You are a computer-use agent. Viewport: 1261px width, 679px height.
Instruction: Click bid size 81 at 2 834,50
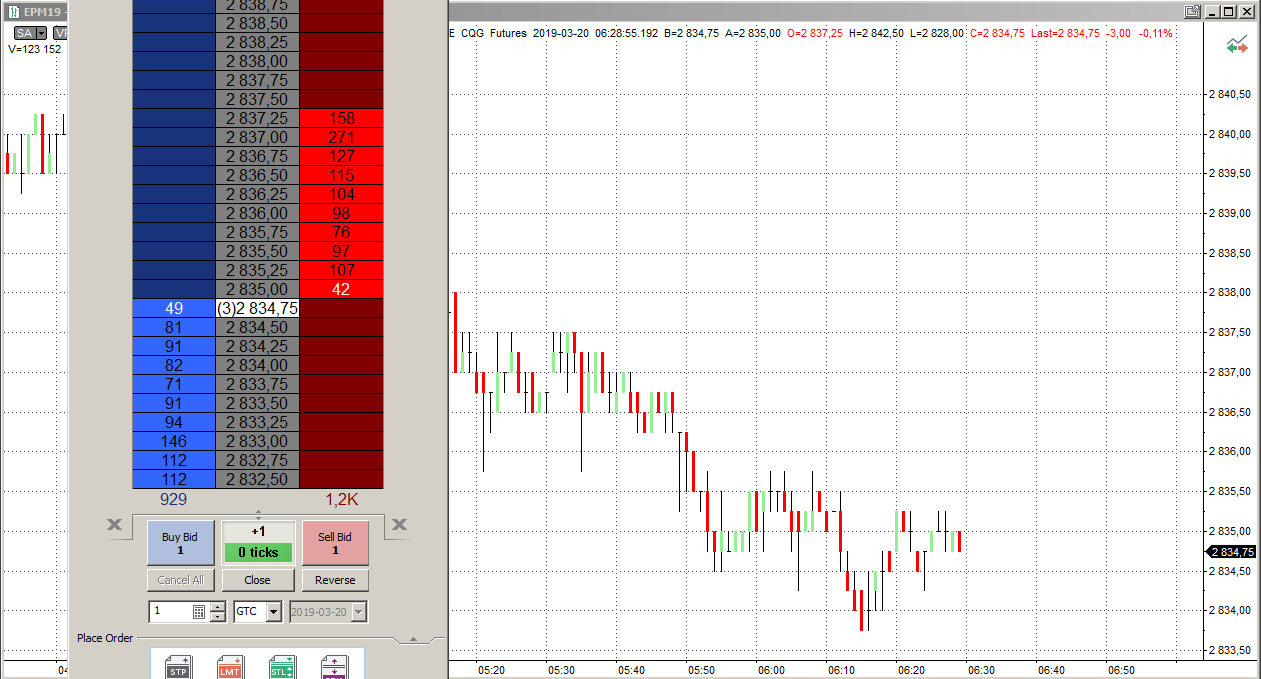(174, 327)
